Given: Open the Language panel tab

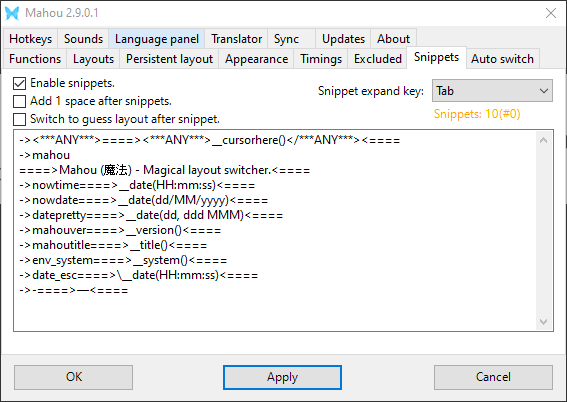Looking at the screenshot, I should (157, 39).
